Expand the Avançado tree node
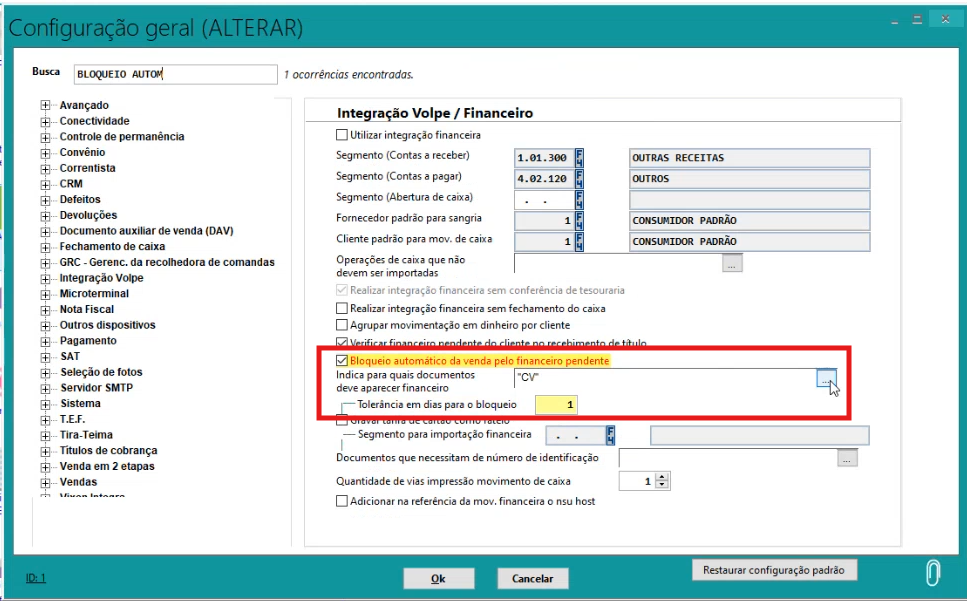The height and width of the screenshot is (601, 967). point(45,105)
